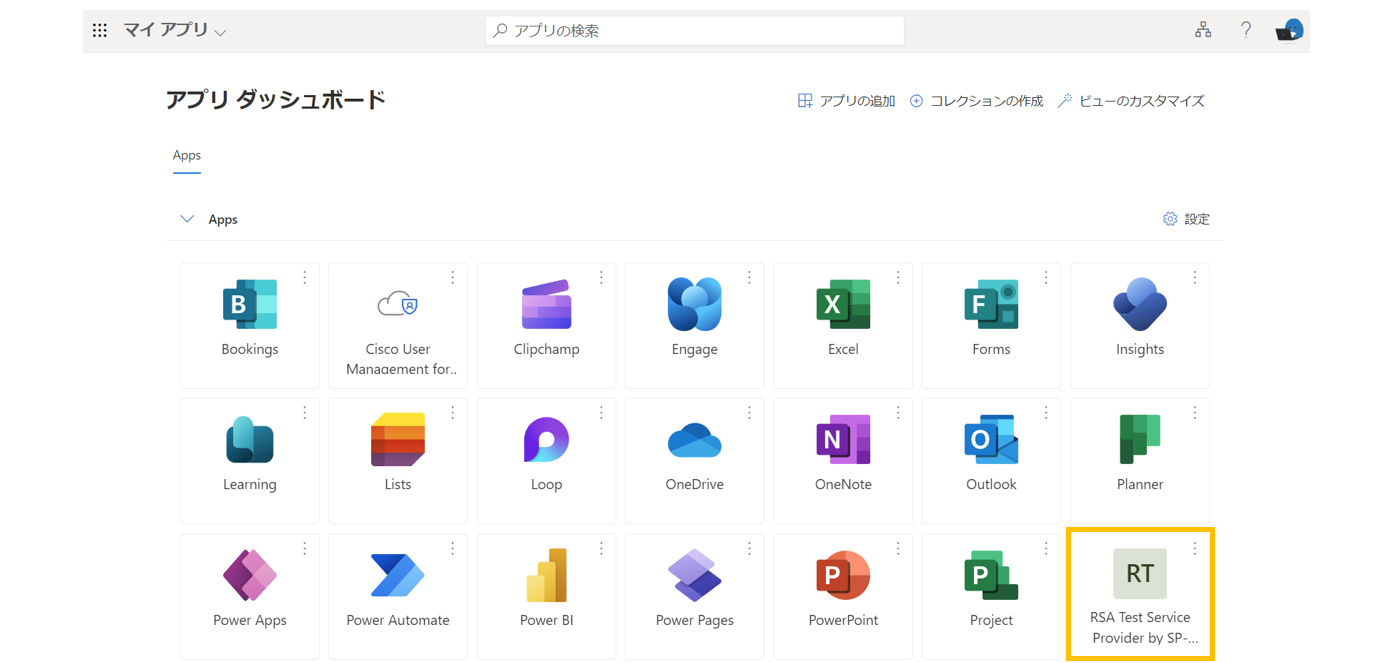Click コレクションの作成 to create a collection
The image size is (1390, 663).
pos(976,101)
